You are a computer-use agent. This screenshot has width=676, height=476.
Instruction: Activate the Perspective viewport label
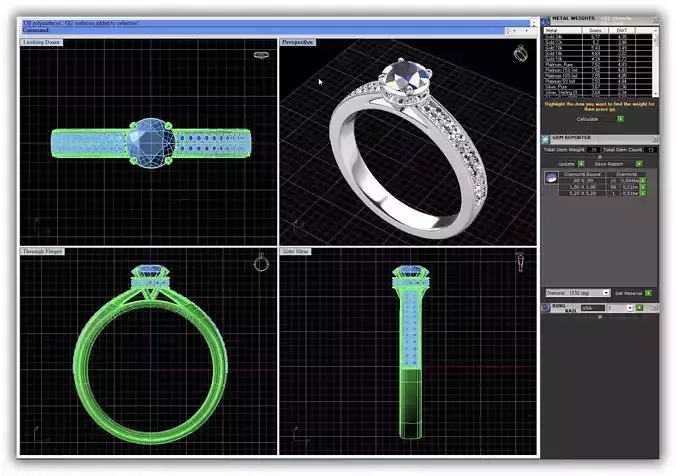[297, 42]
